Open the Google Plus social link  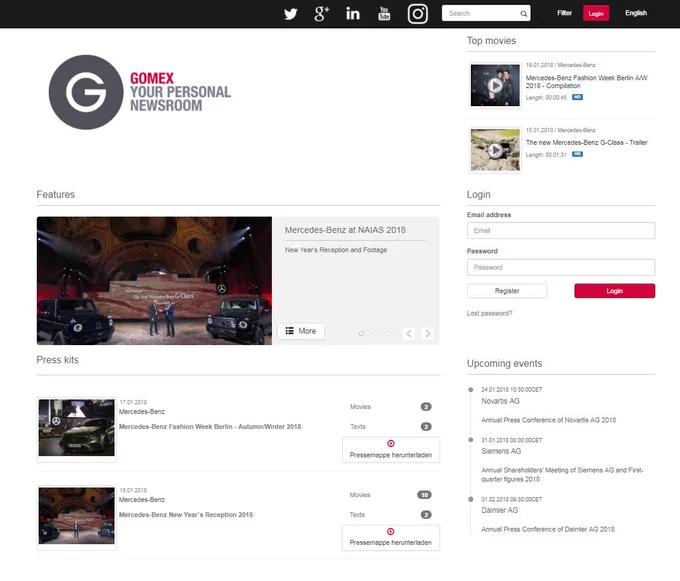point(321,13)
